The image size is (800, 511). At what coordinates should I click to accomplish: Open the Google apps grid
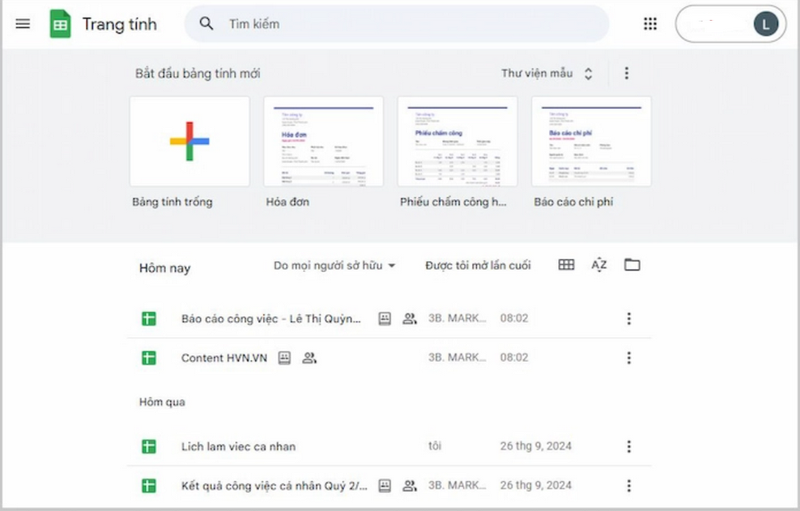click(650, 24)
